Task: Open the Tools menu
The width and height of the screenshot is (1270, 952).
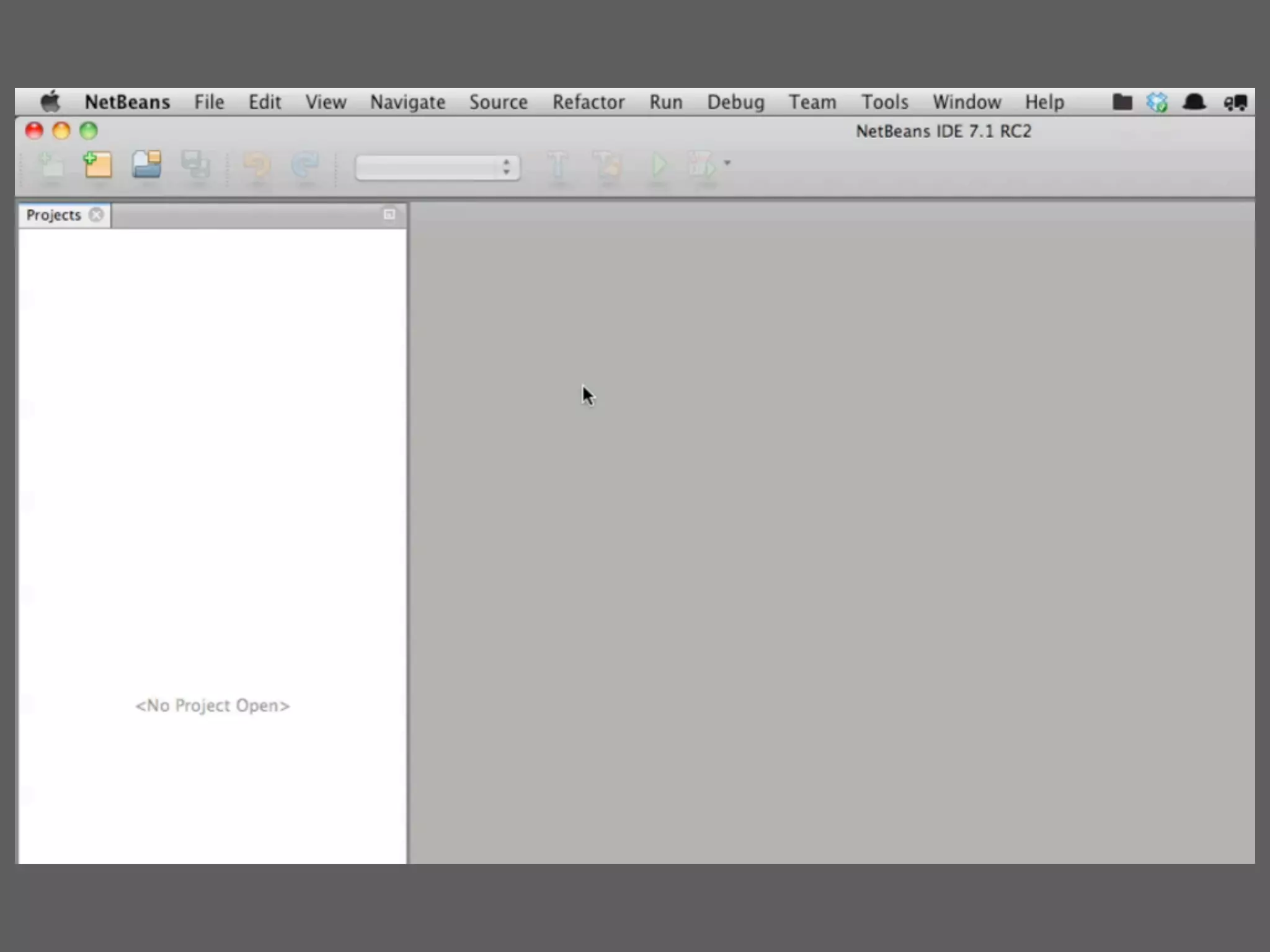Action: coord(884,102)
